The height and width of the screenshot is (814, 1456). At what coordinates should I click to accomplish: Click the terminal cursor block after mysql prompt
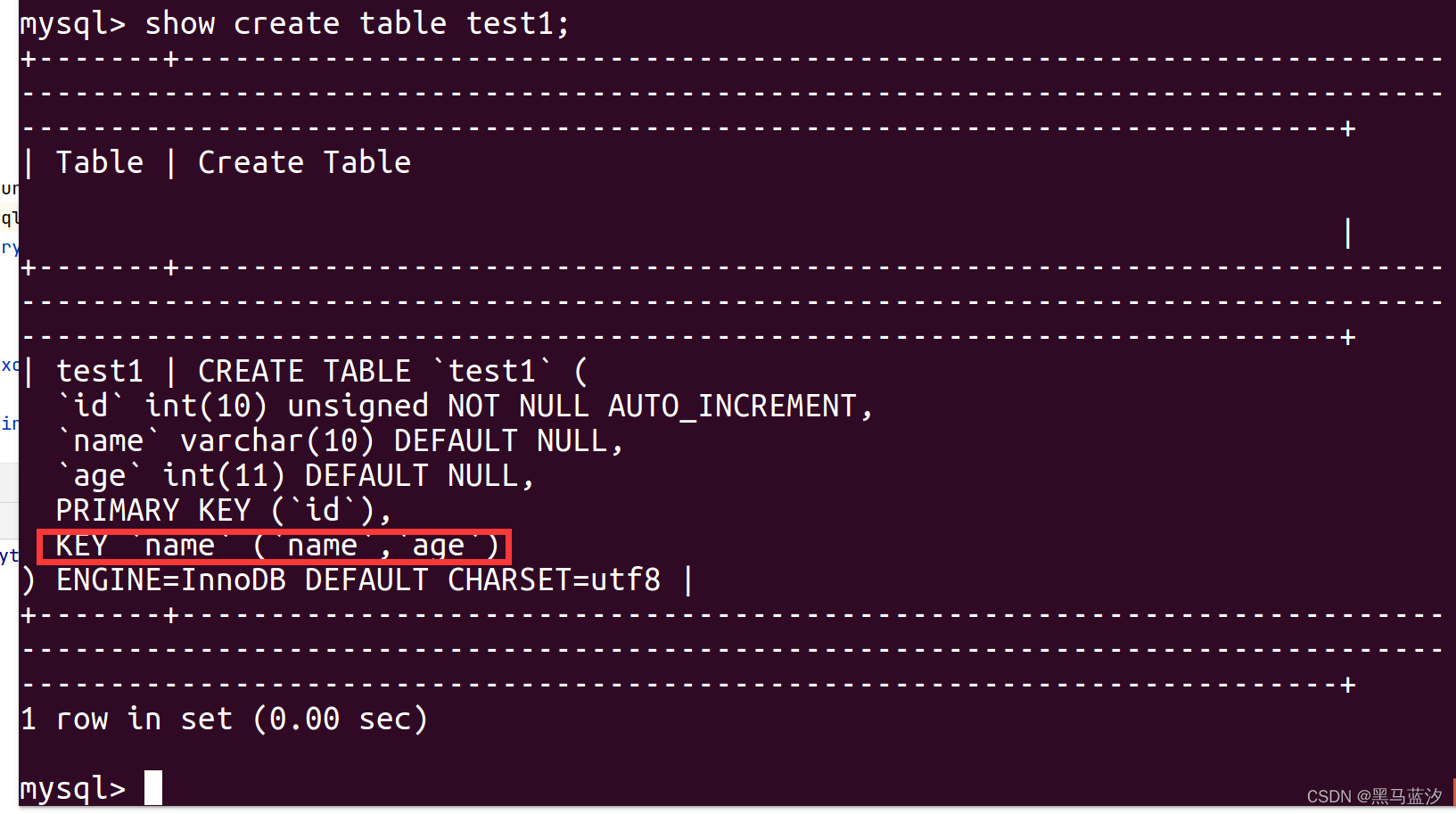click(x=153, y=788)
